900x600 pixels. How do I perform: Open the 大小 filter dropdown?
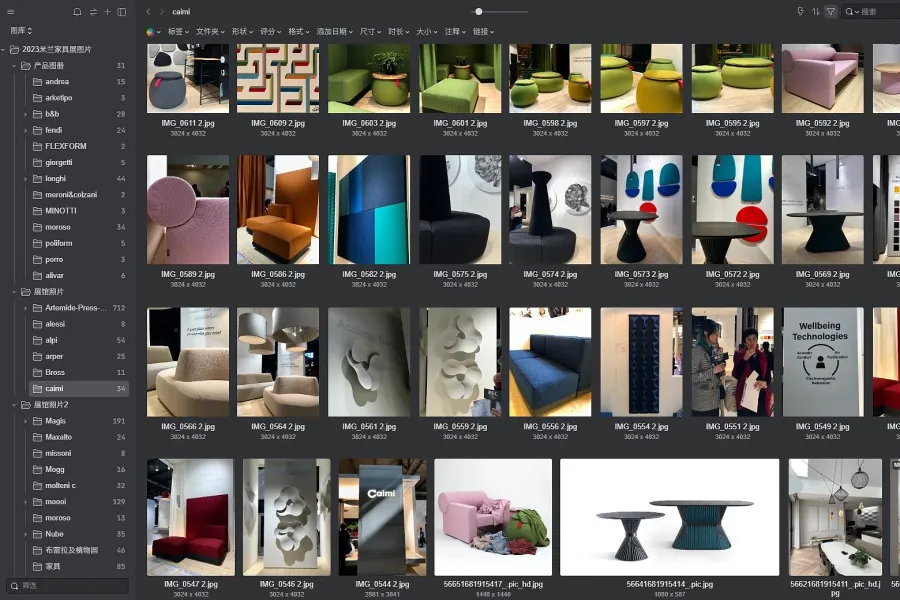(x=426, y=32)
